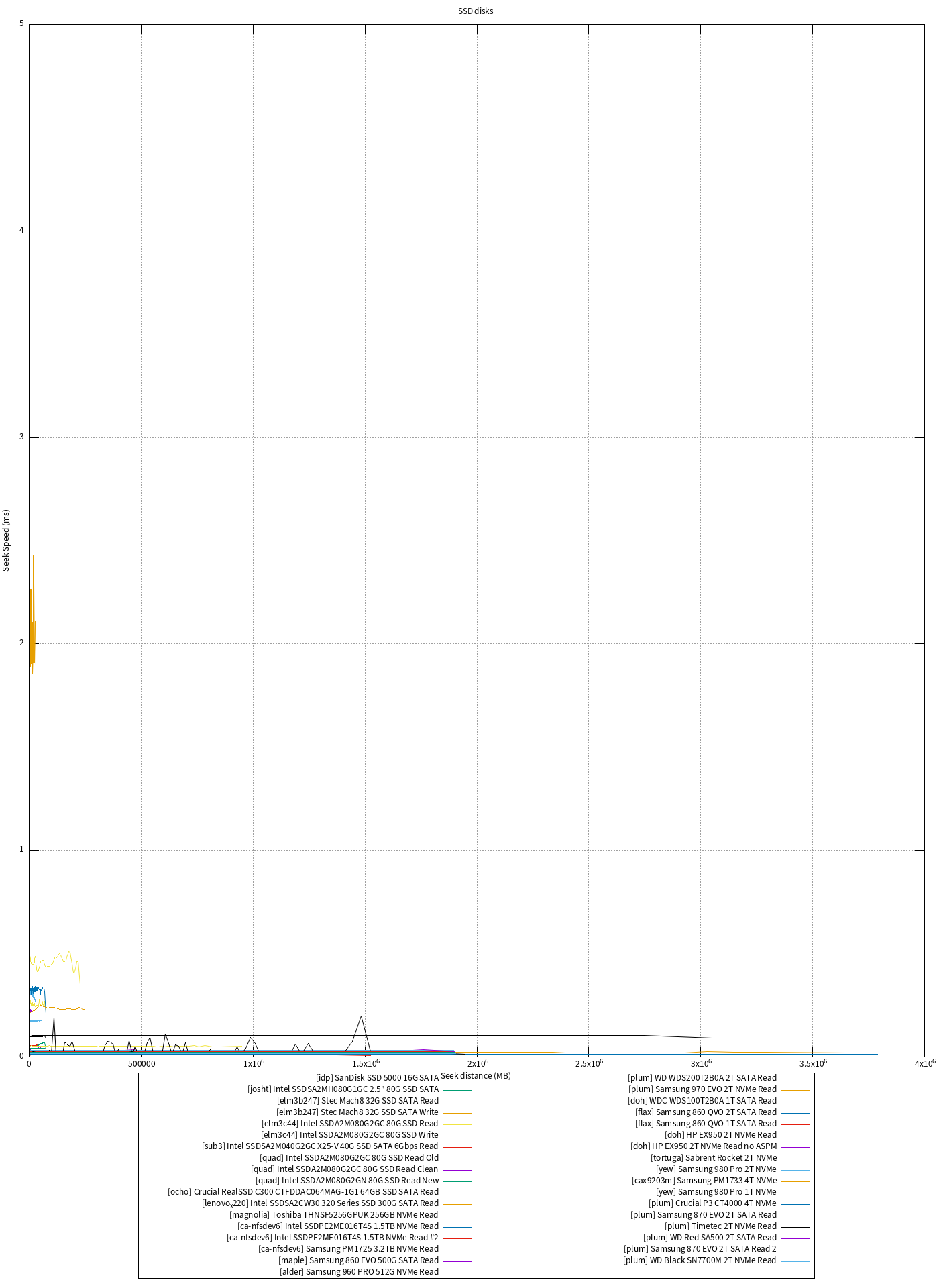Click '[doh] WDC WDS100T2B0A 1T SATA Read'
The width and height of the screenshot is (939, 1288).
(702, 1101)
